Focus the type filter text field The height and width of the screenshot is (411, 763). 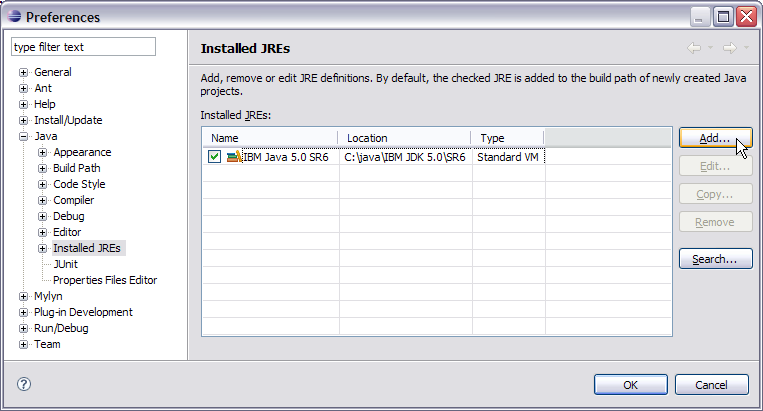click(x=84, y=47)
